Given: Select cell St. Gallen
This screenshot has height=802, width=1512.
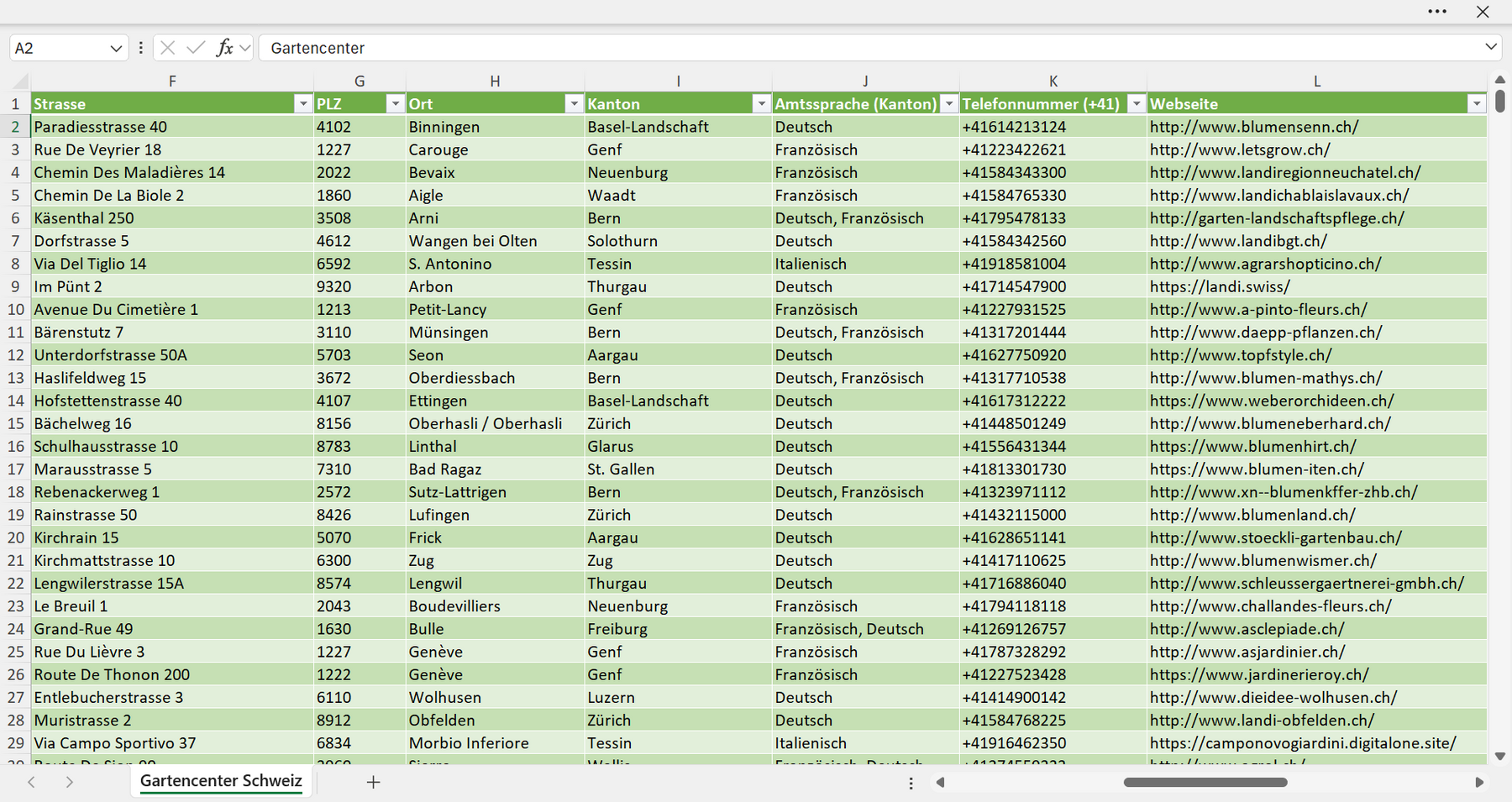Looking at the screenshot, I should [x=678, y=469].
